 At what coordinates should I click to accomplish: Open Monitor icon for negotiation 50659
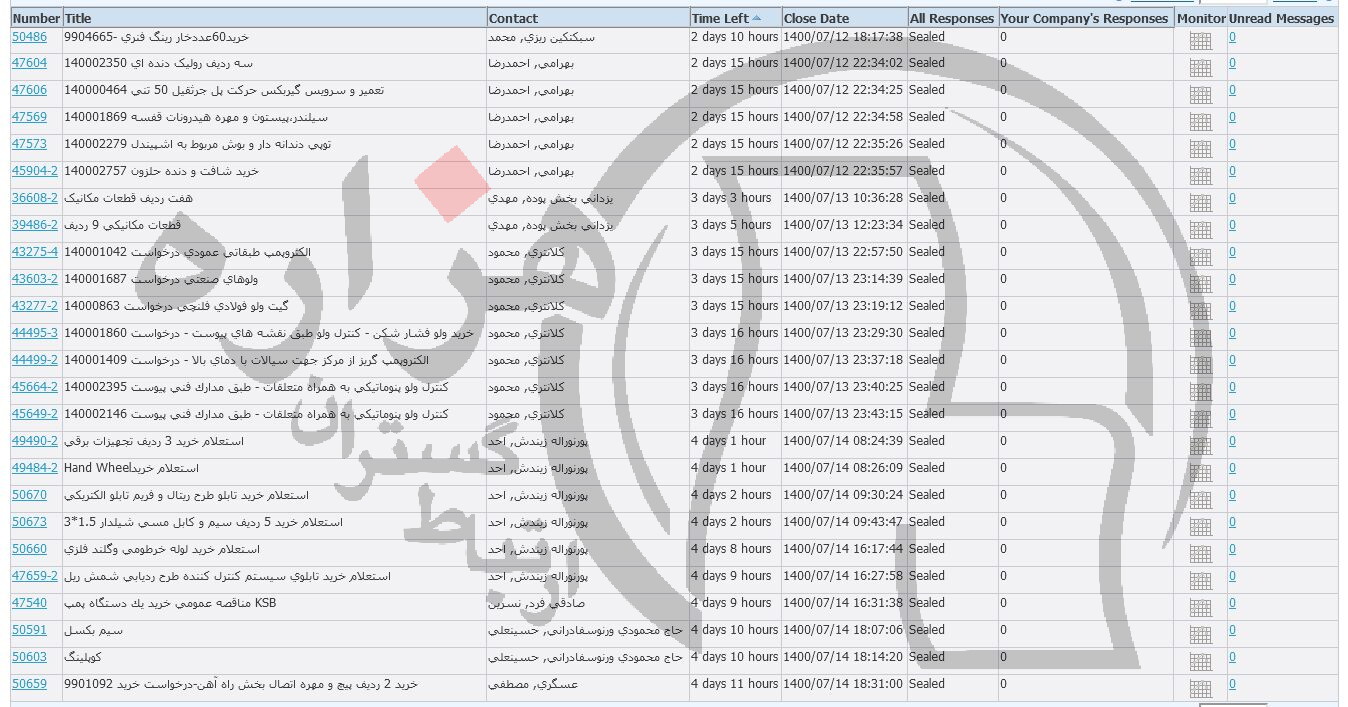coord(1200,689)
